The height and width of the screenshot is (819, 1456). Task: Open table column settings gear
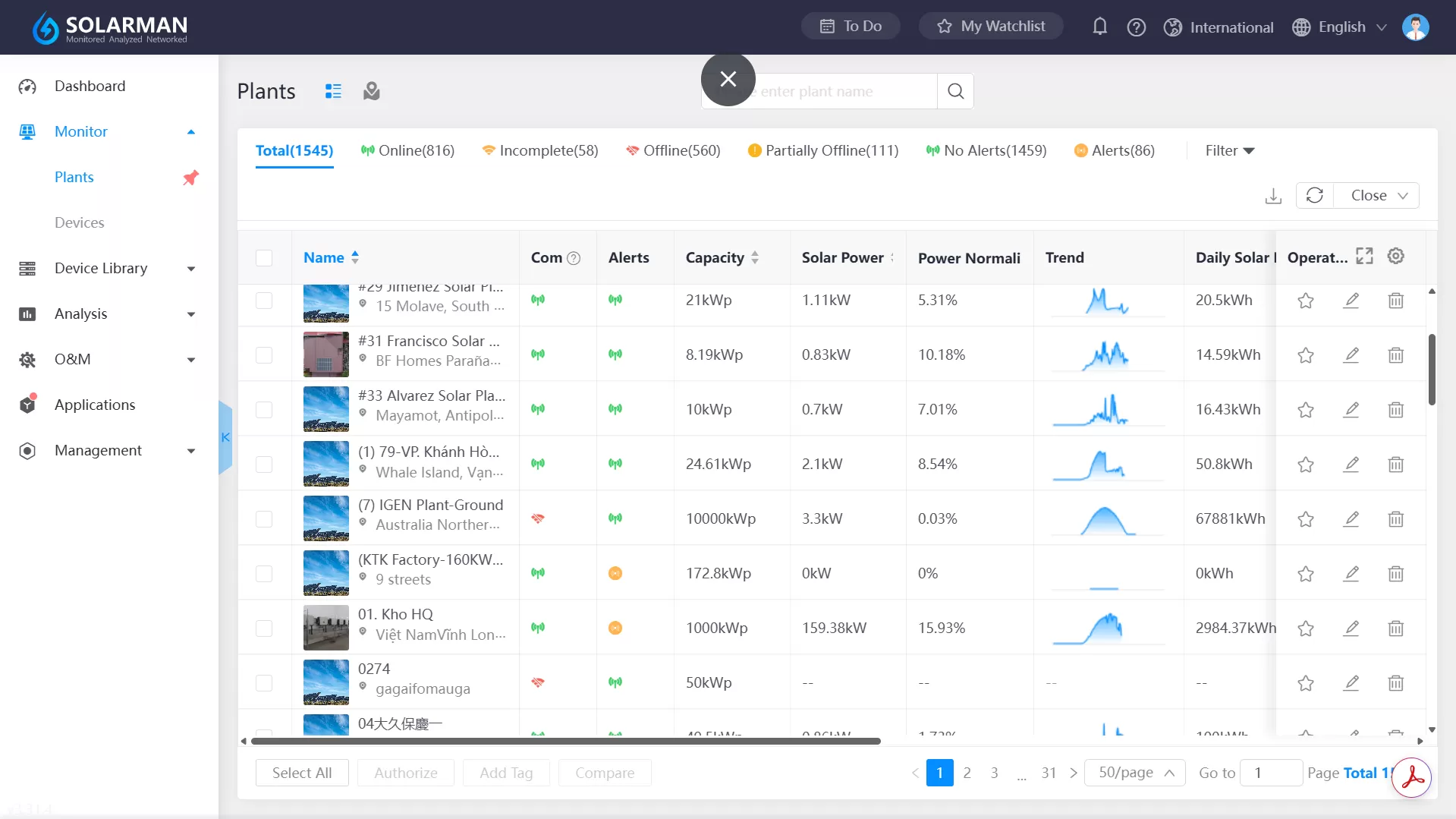1396,257
